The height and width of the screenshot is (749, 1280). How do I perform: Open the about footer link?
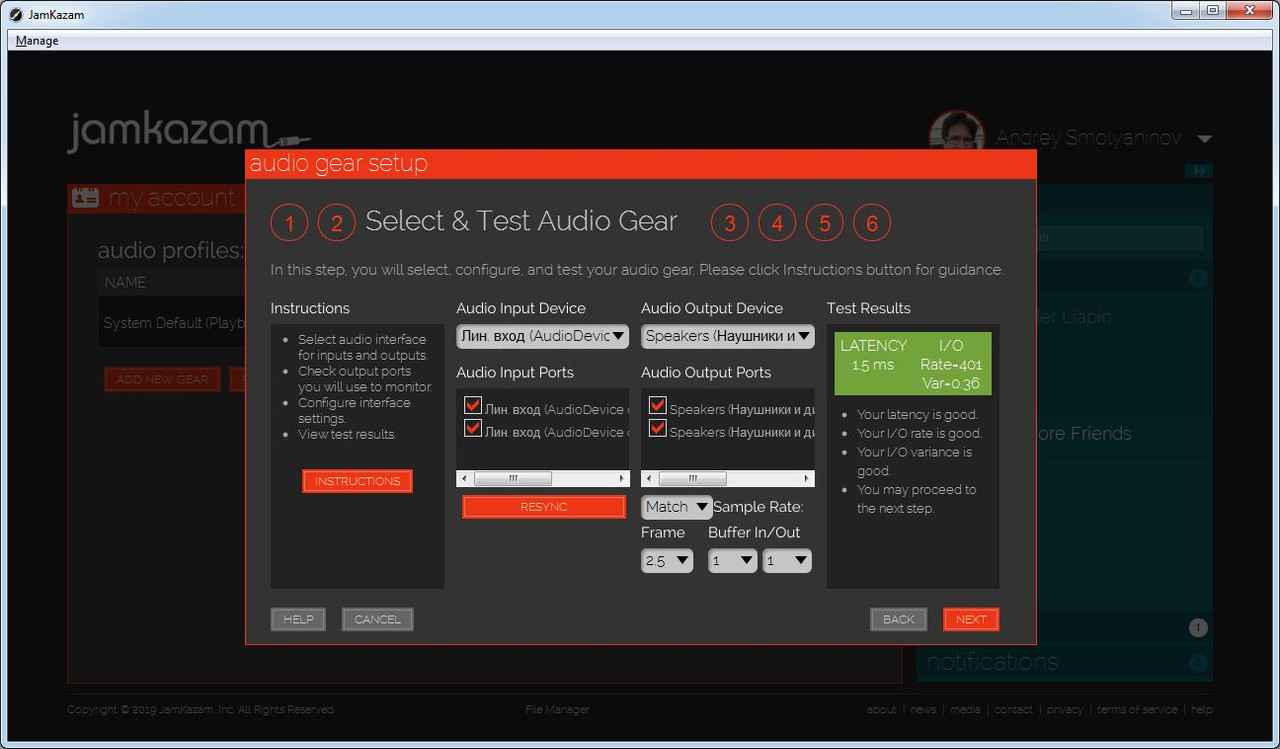point(882,709)
